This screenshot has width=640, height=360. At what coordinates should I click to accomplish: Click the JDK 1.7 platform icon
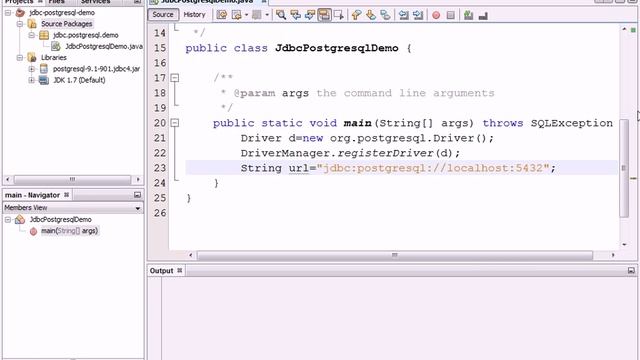pos(44,80)
